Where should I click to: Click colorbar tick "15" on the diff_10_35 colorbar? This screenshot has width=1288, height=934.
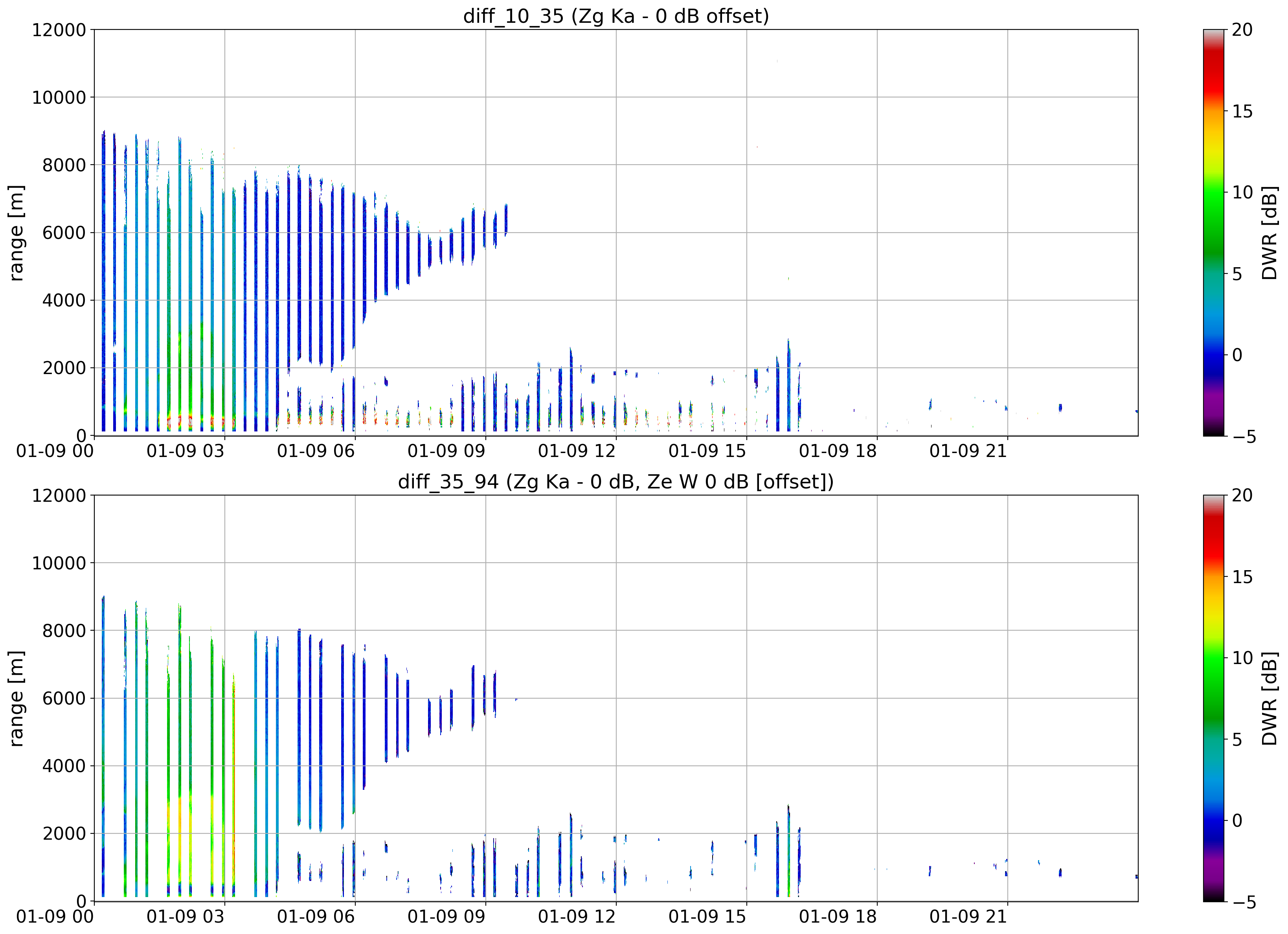pos(1242,111)
